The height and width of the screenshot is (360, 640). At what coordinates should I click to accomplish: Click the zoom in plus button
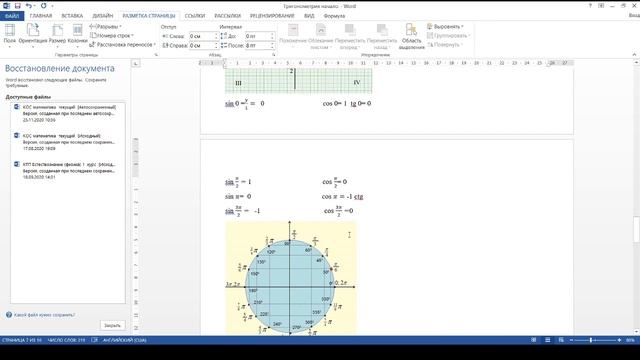[x=619, y=340]
